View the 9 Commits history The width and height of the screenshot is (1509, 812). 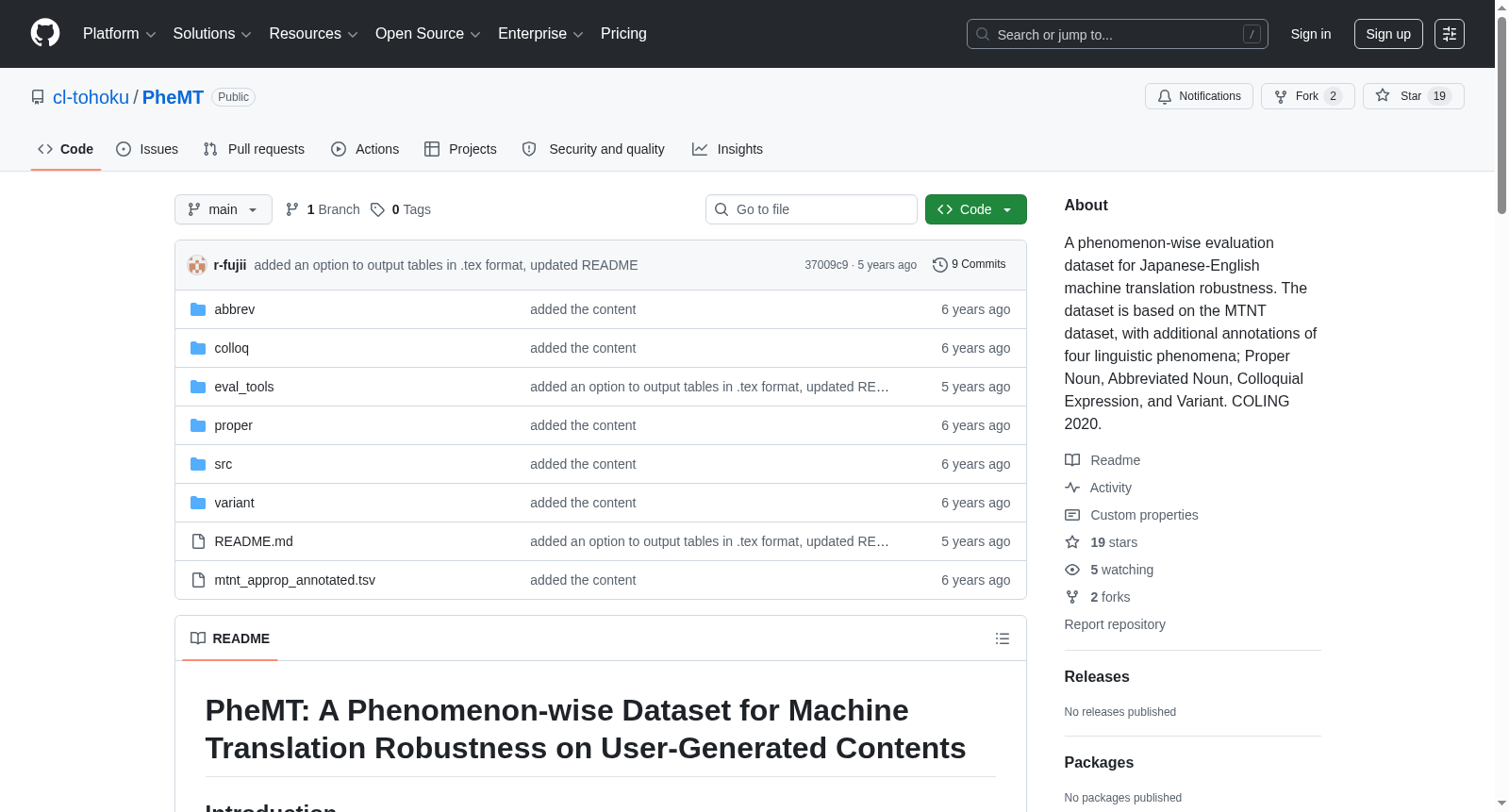[970, 264]
